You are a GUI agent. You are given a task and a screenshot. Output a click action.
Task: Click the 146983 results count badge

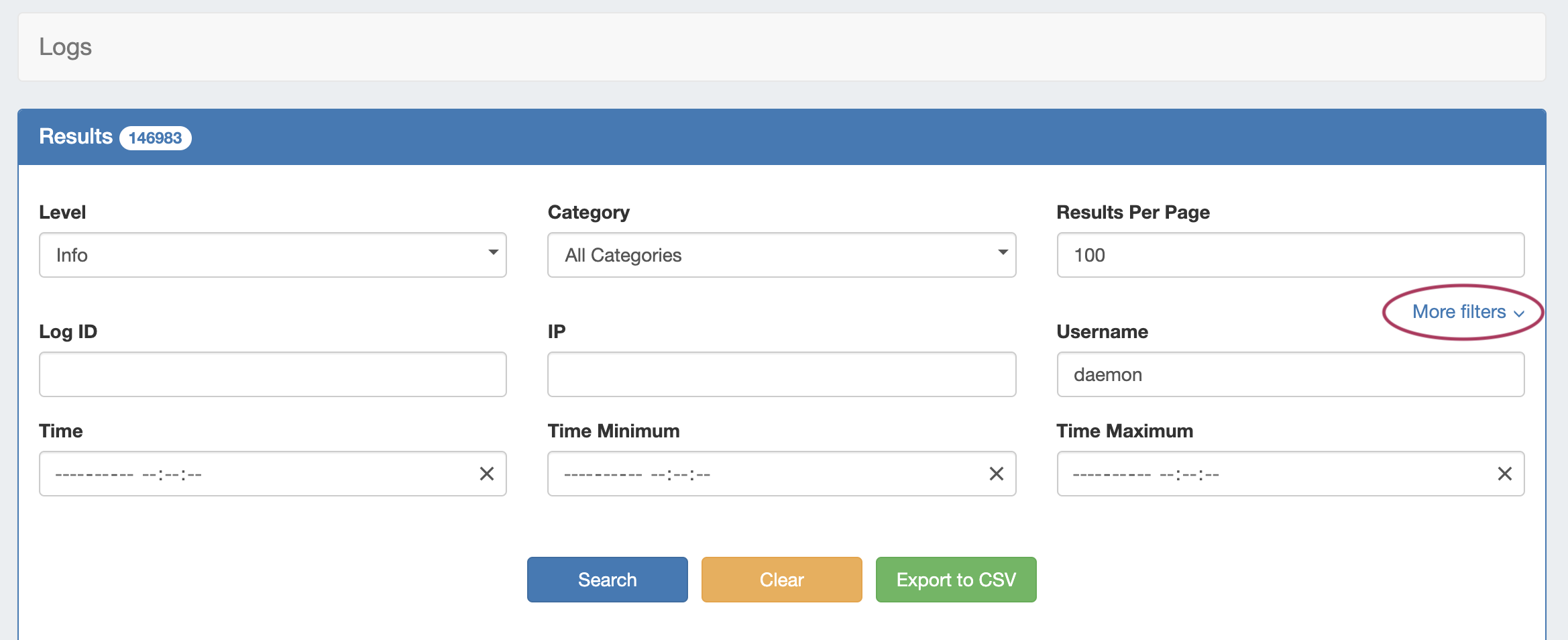pos(155,138)
